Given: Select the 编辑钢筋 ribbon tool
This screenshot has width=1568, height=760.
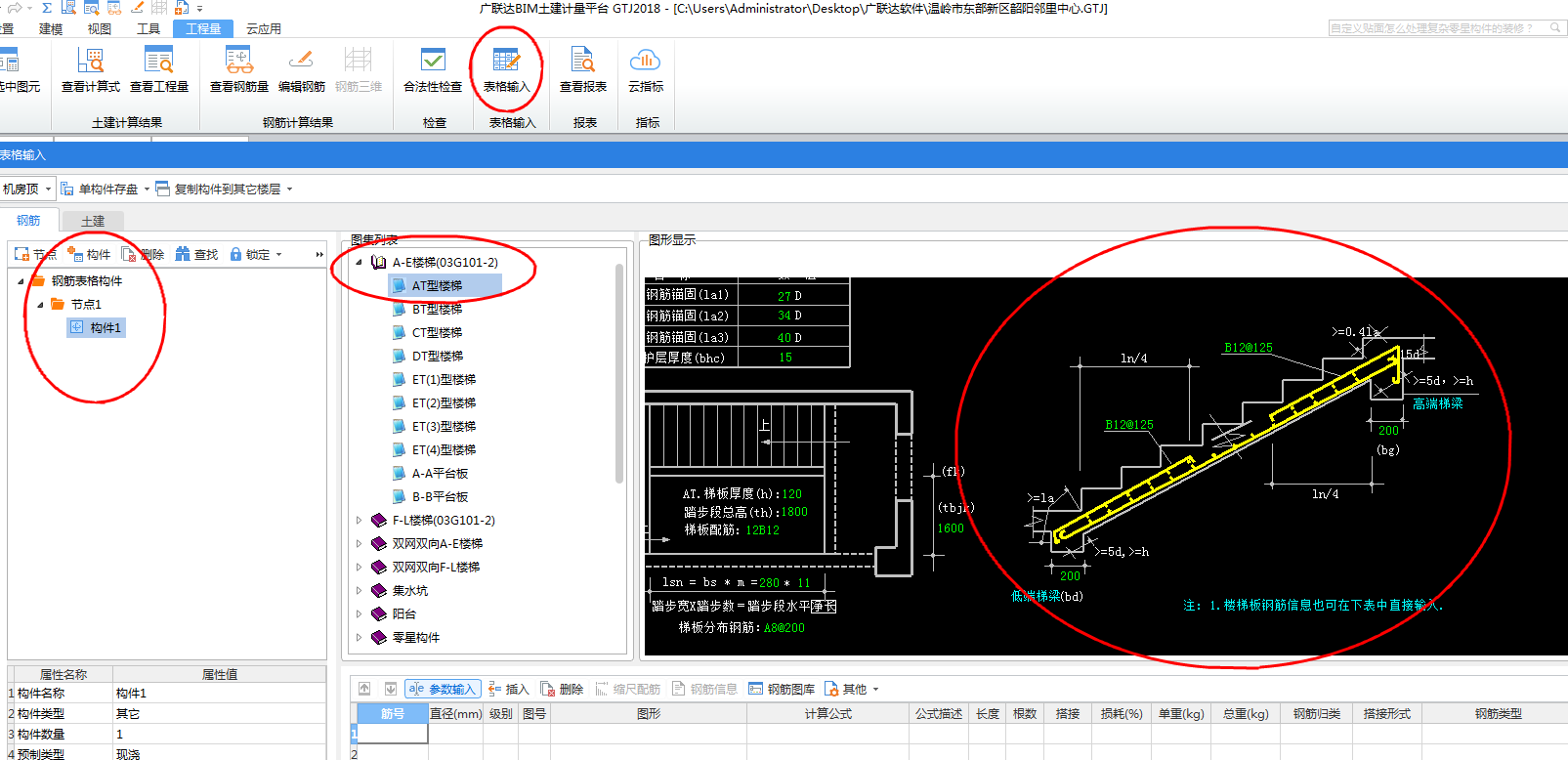Looking at the screenshot, I should pyautogui.click(x=302, y=70).
